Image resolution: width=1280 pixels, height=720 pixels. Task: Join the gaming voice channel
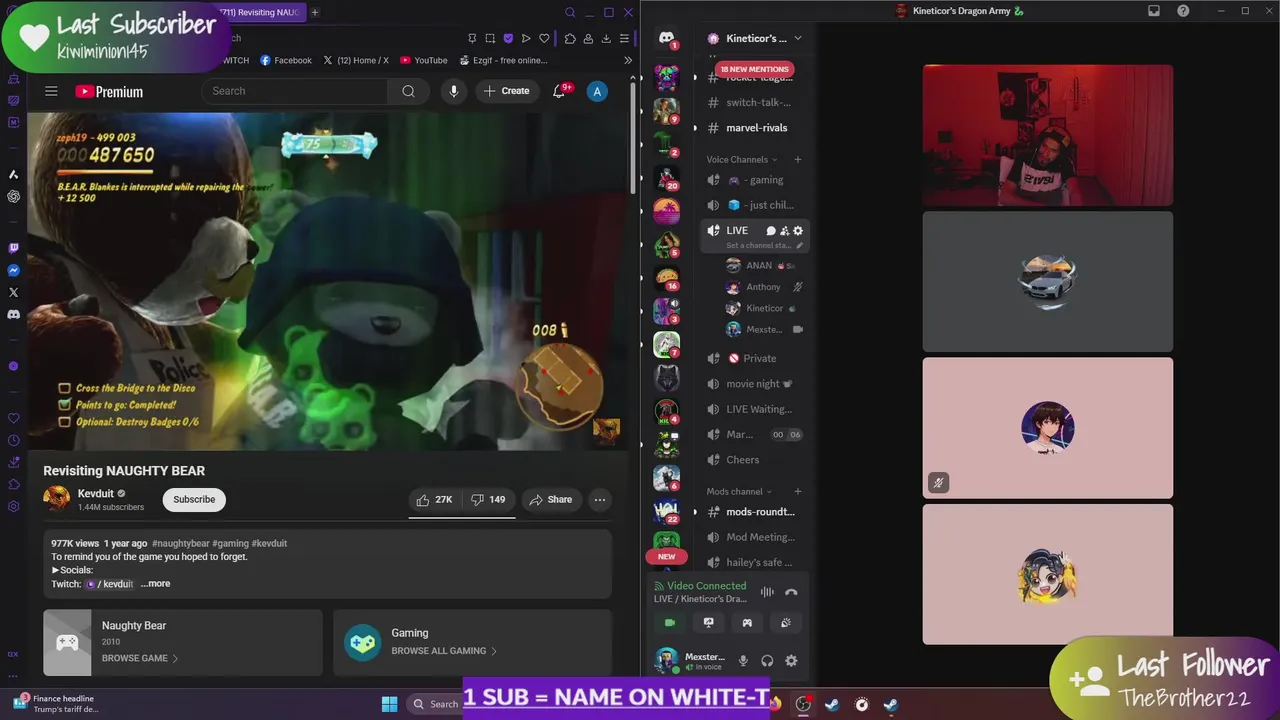tap(755, 180)
